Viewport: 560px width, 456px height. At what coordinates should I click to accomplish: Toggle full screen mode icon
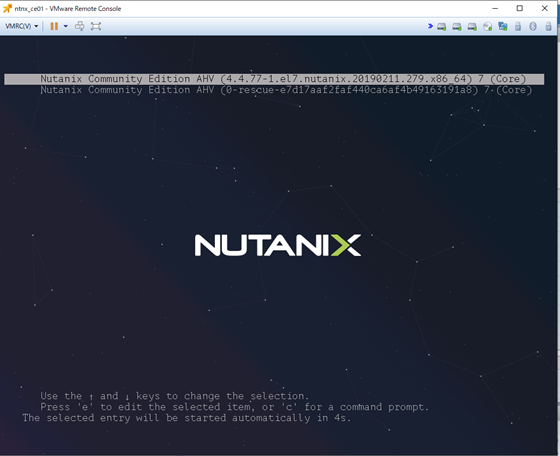click(96, 26)
